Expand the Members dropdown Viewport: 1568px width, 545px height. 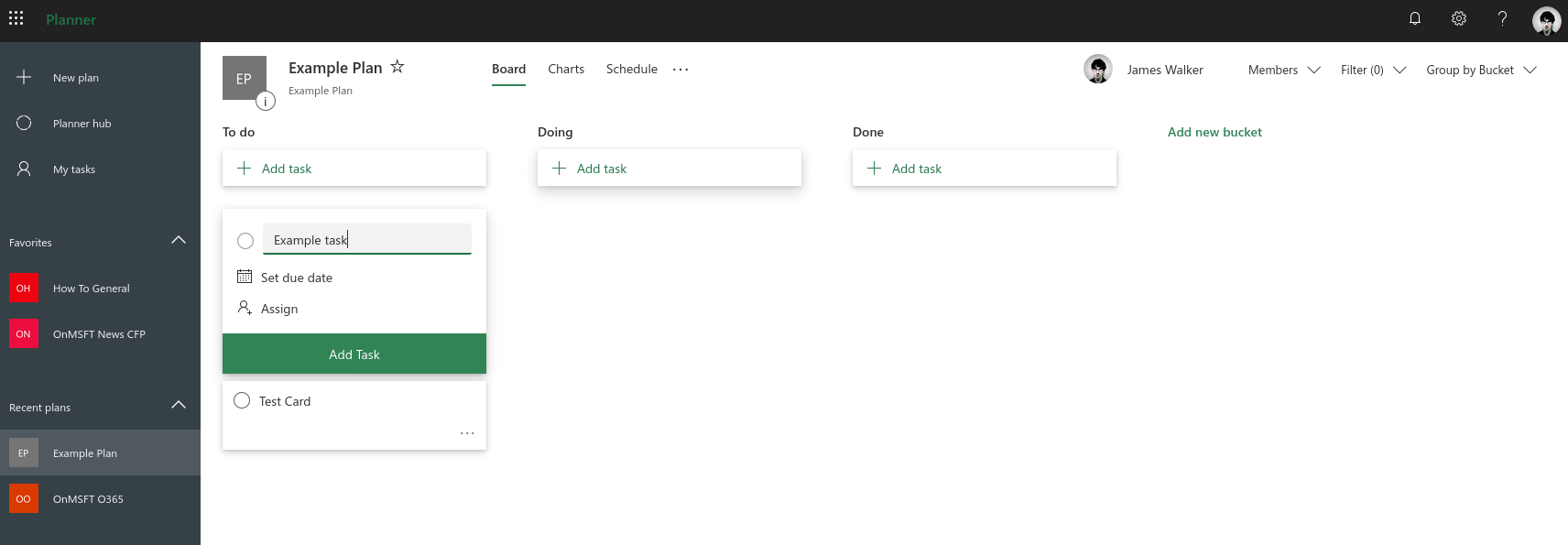(x=1284, y=70)
